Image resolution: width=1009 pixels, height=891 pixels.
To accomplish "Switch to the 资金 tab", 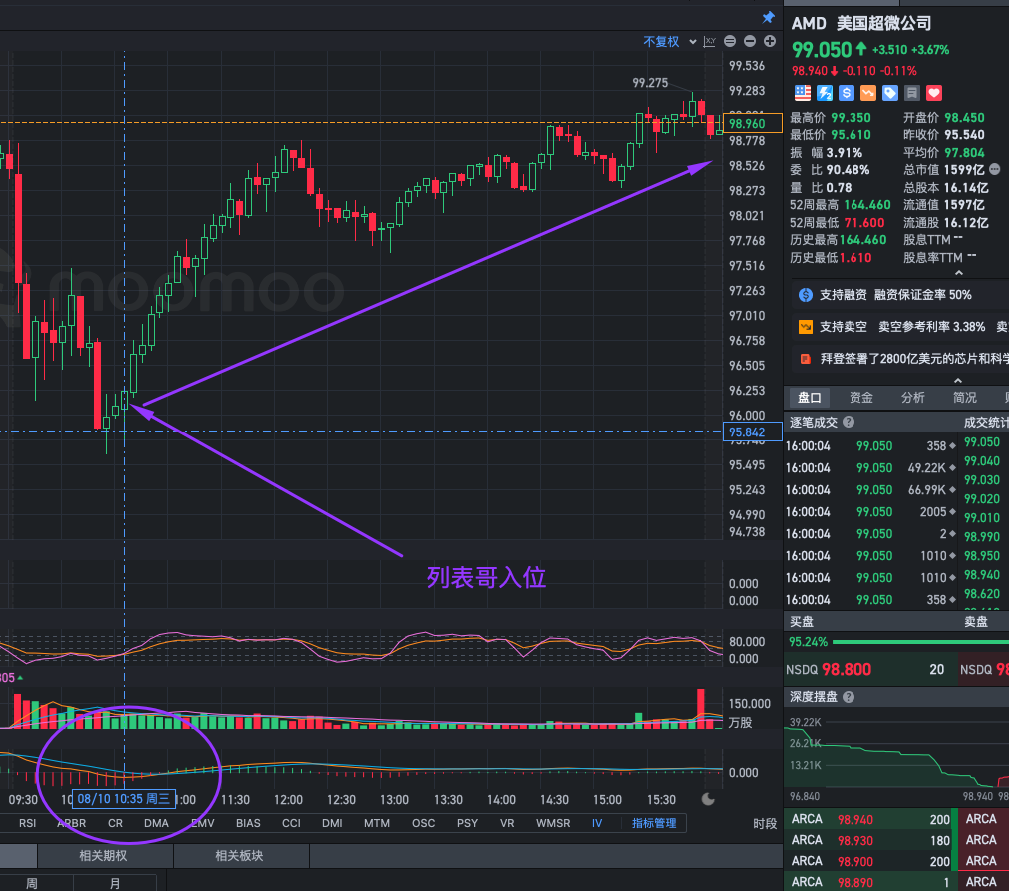I will click(x=860, y=397).
